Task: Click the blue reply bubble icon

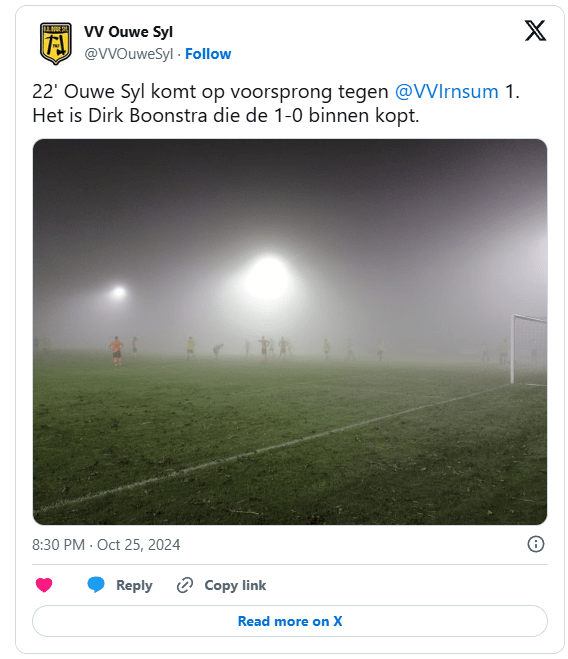Action: click(x=96, y=585)
